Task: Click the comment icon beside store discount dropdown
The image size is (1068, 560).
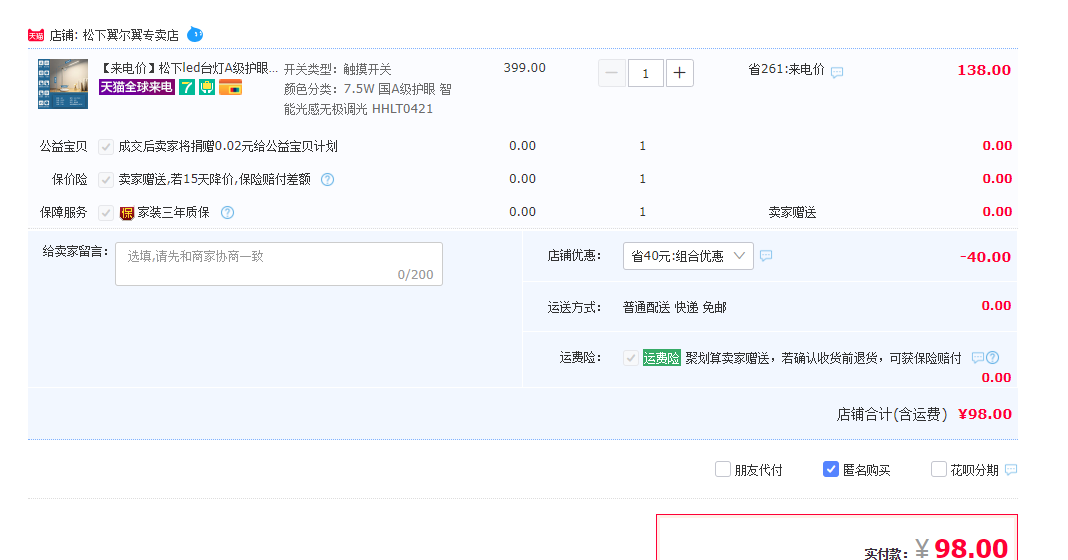Action: 766,255
